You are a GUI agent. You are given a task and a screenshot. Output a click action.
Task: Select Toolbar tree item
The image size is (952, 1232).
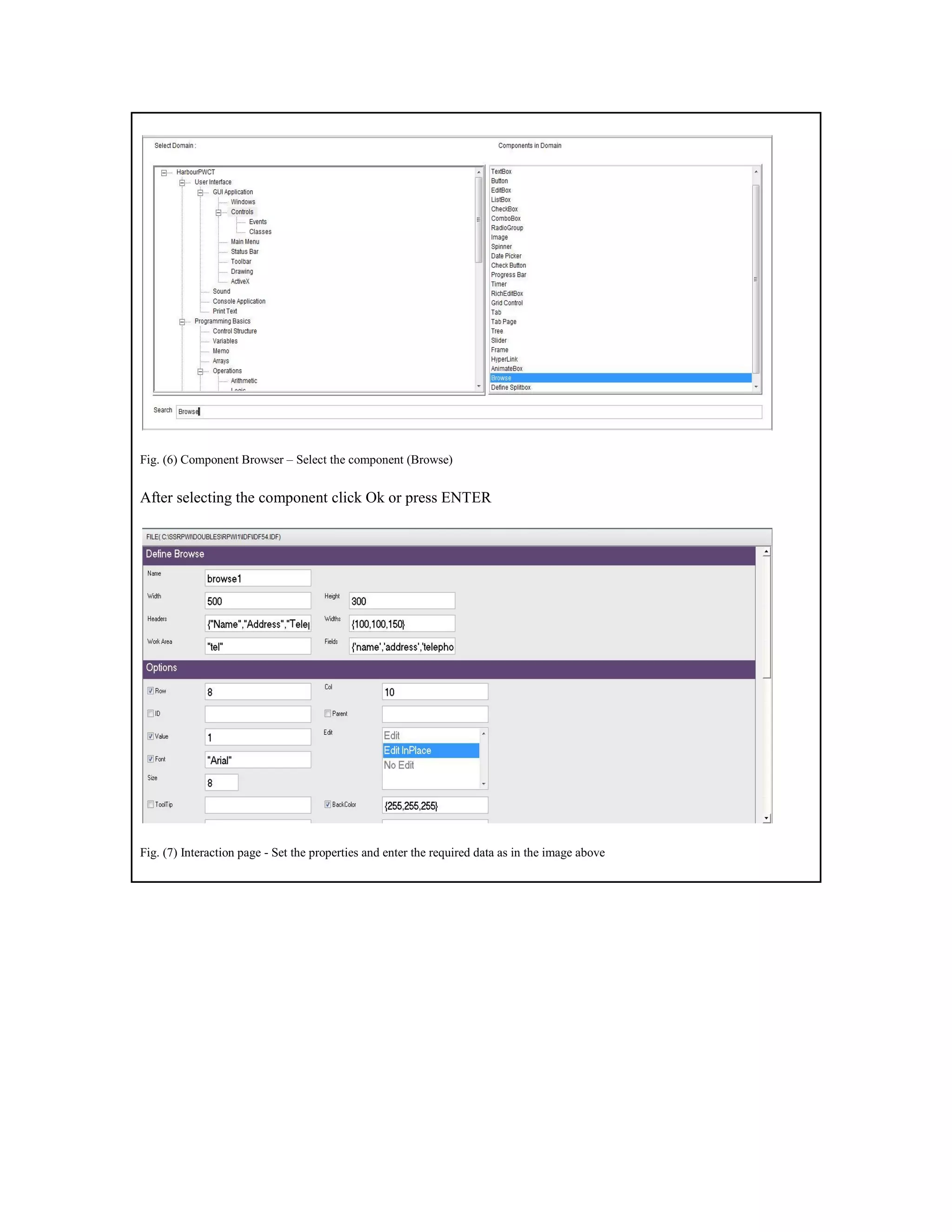pyautogui.click(x=241, y=262)
